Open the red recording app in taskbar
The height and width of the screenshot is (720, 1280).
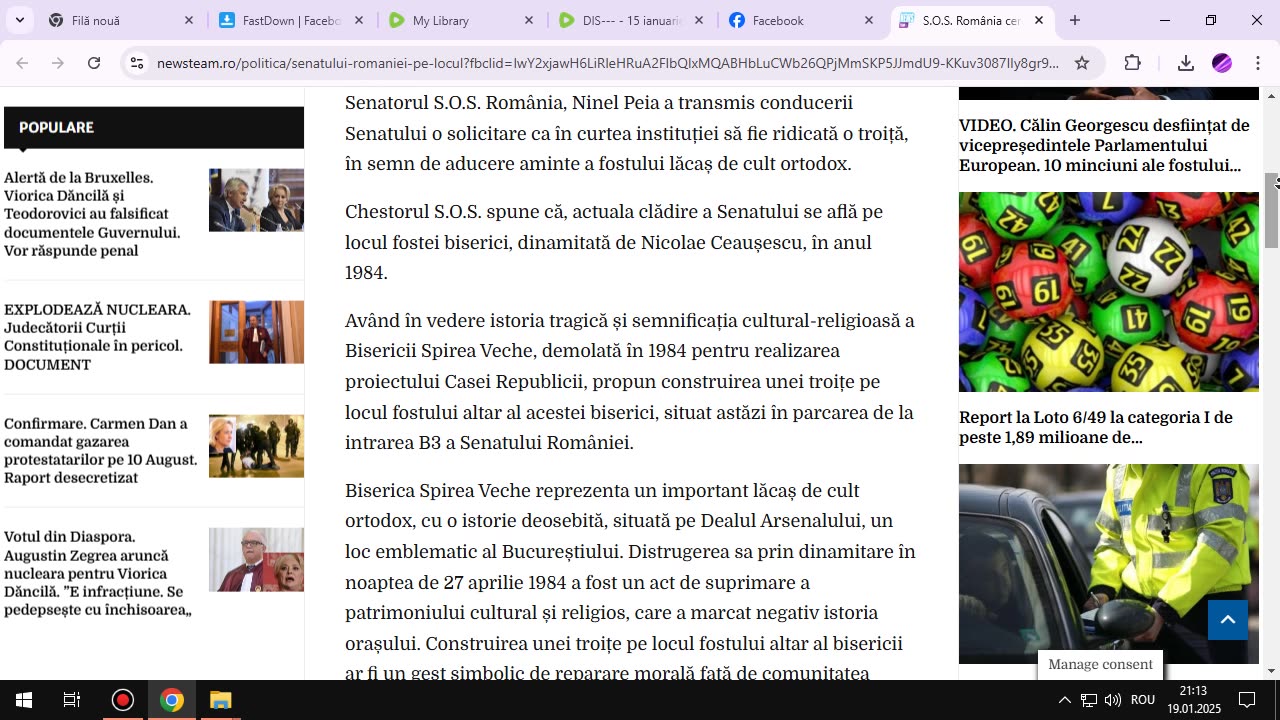[123, 700]
